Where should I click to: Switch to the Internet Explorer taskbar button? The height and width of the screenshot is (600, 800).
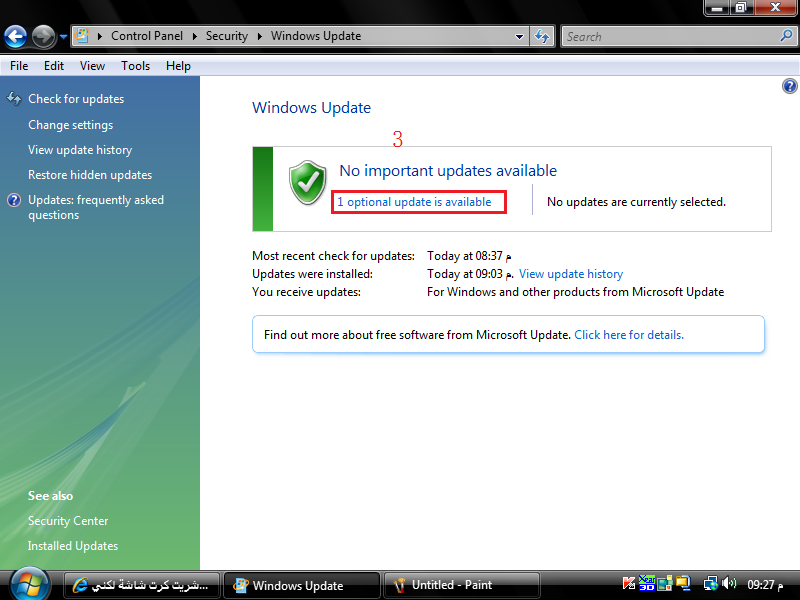[141, 585]
